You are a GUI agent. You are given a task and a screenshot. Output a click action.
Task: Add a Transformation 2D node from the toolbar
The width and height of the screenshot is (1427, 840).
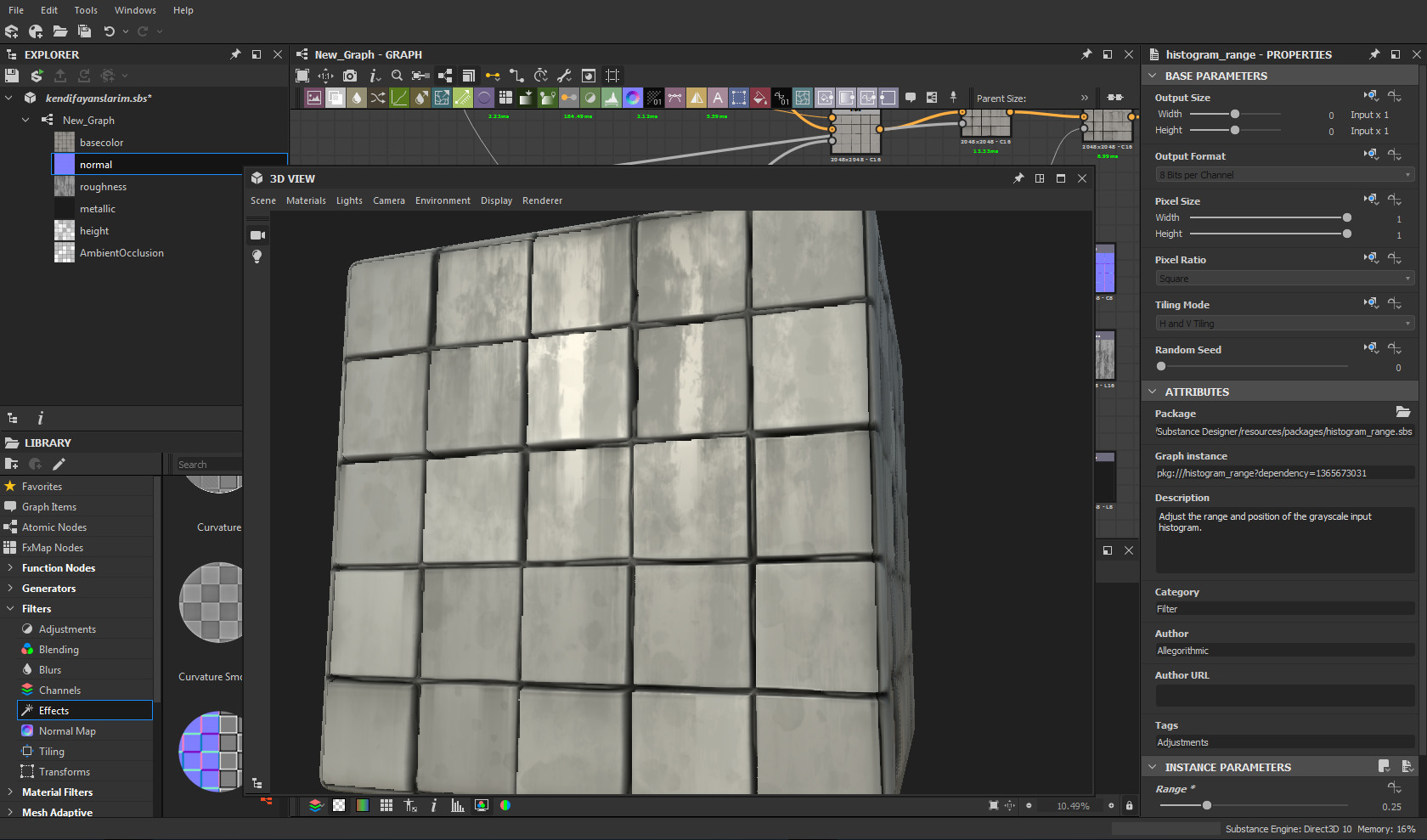click(739, 98)
